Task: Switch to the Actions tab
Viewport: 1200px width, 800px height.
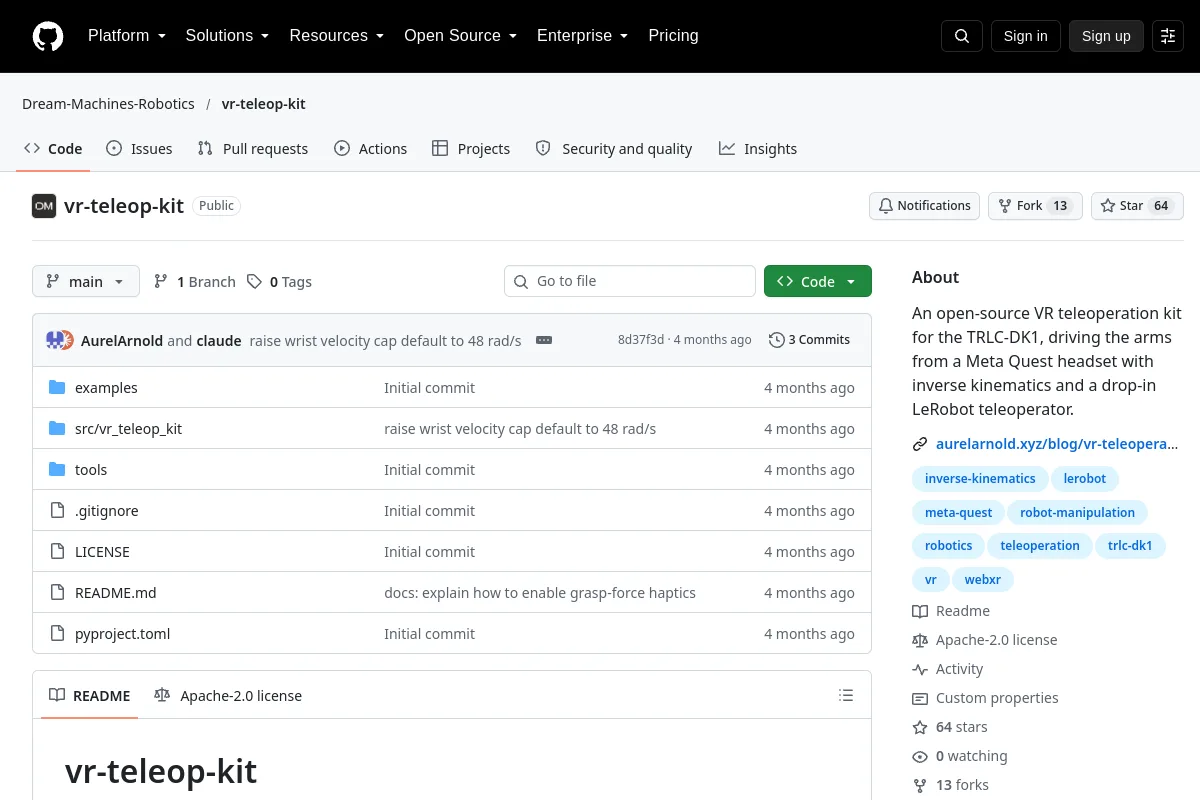Action: [371, 148]
